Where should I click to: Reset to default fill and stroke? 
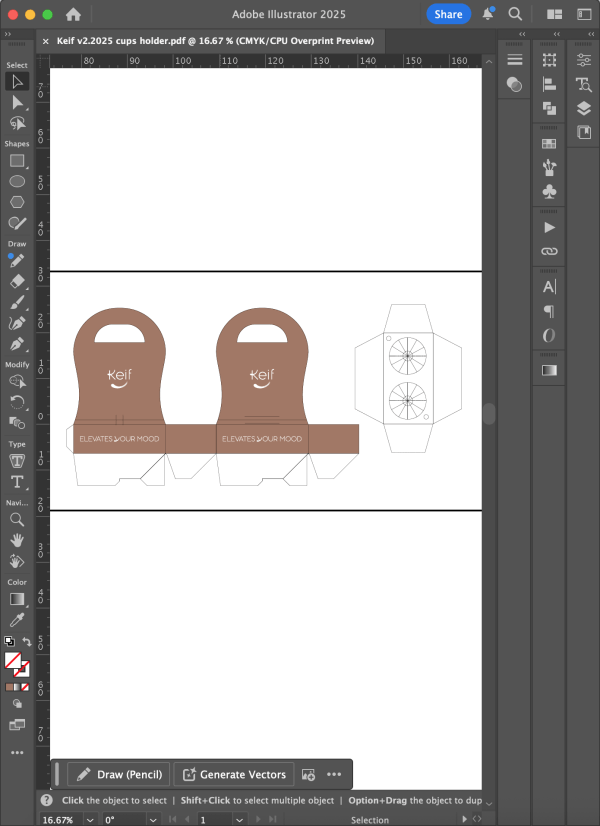(9, 641)
